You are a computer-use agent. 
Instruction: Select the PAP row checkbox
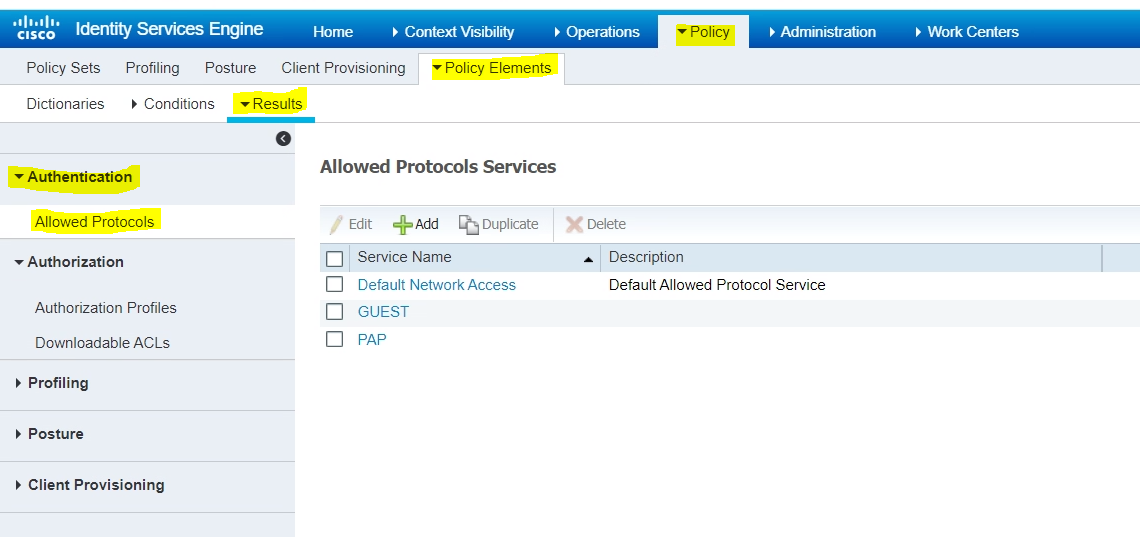pyautogui.click(x=335, y=340)
